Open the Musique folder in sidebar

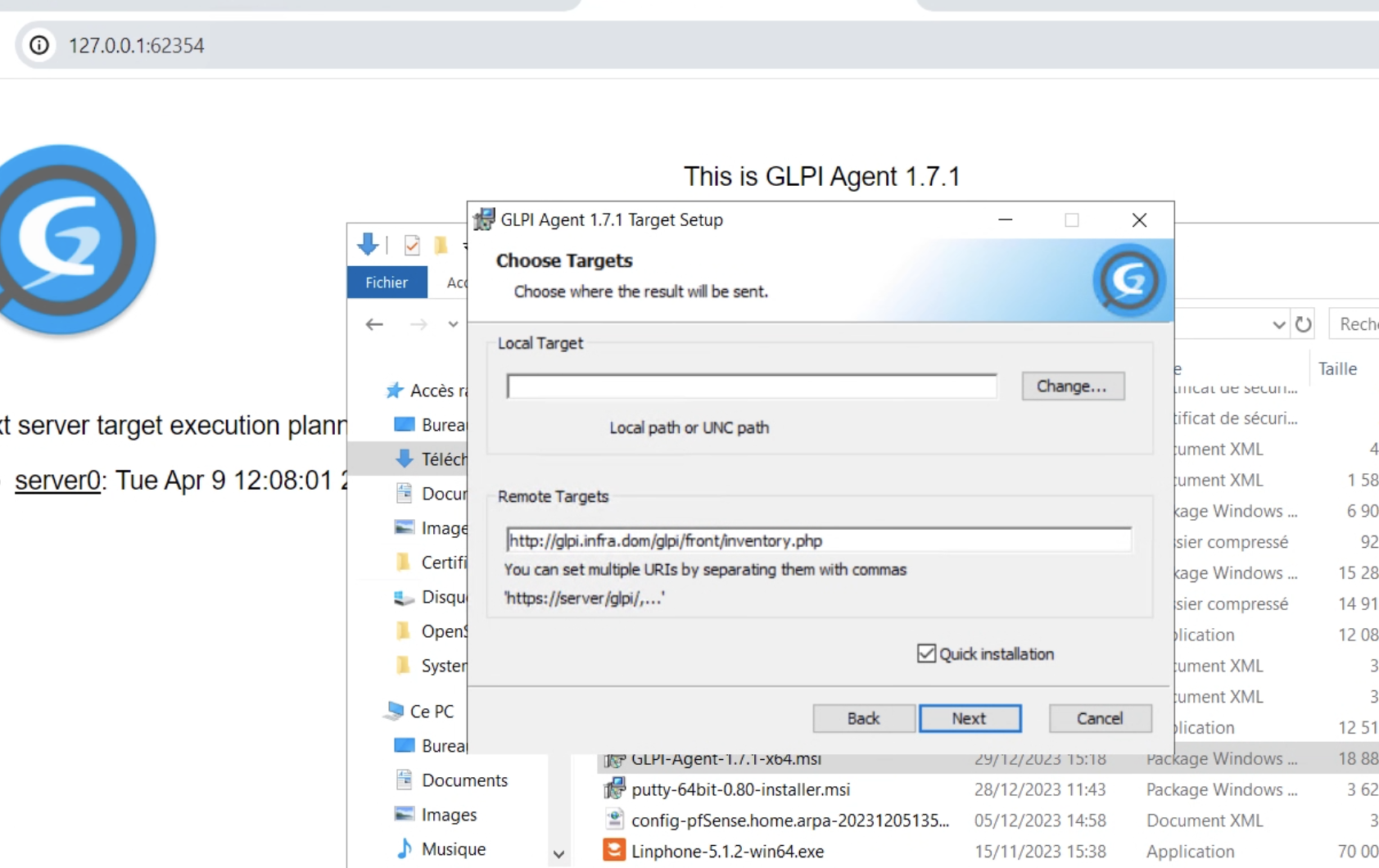point(453,849)
